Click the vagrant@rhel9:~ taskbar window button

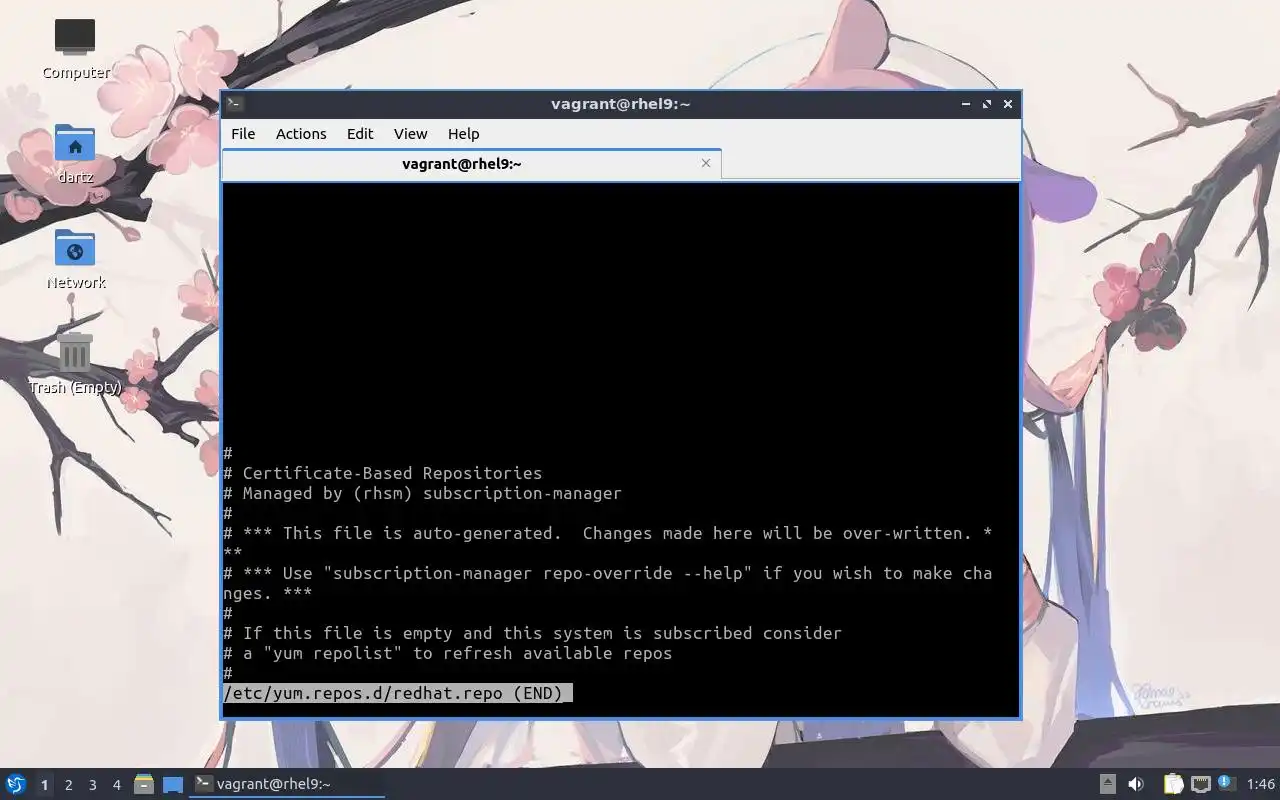(288, 784)
